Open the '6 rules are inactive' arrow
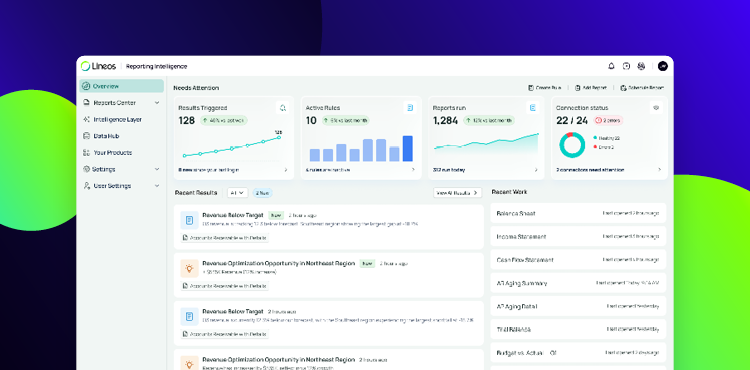Viewport: 750px width, 370px height. click(x=413, y=170)
